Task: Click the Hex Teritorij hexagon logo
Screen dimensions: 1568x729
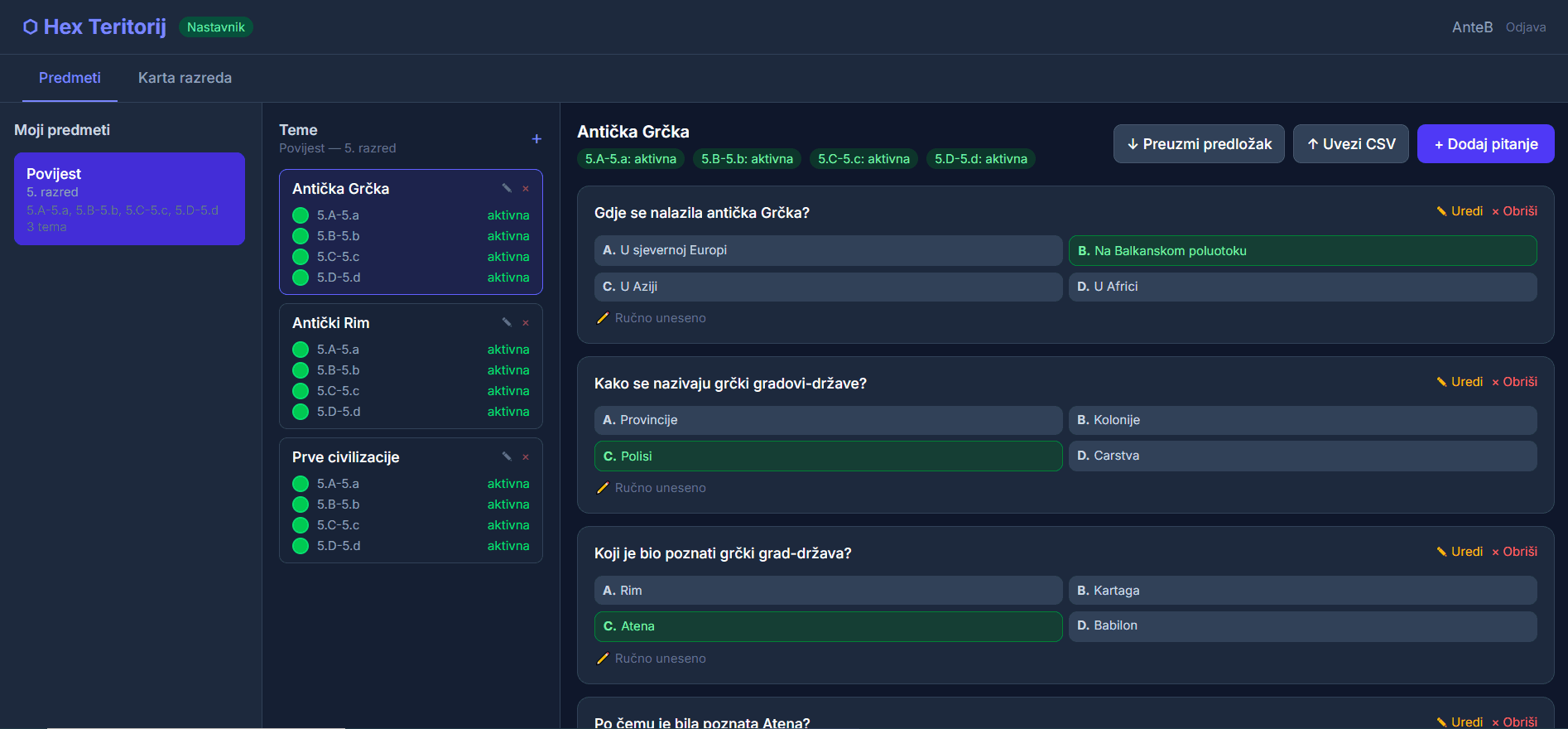Action: (x=31, y=27)
